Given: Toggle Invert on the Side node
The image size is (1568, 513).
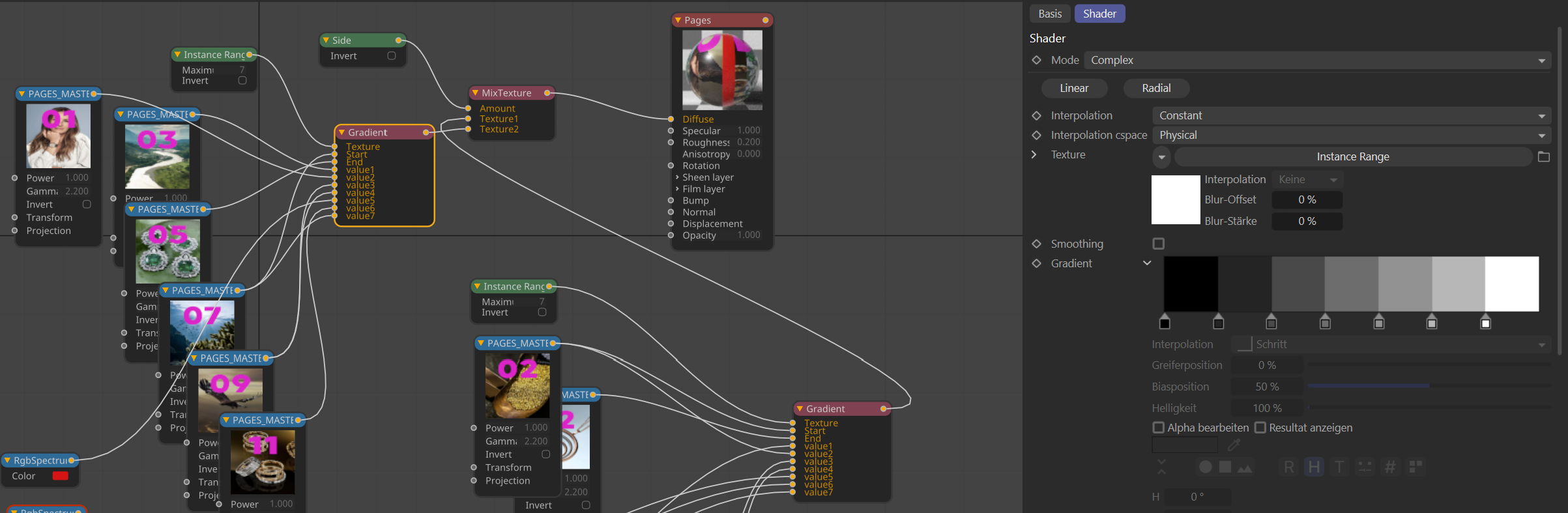Looking at the screenshot, I should coord(392,56).
